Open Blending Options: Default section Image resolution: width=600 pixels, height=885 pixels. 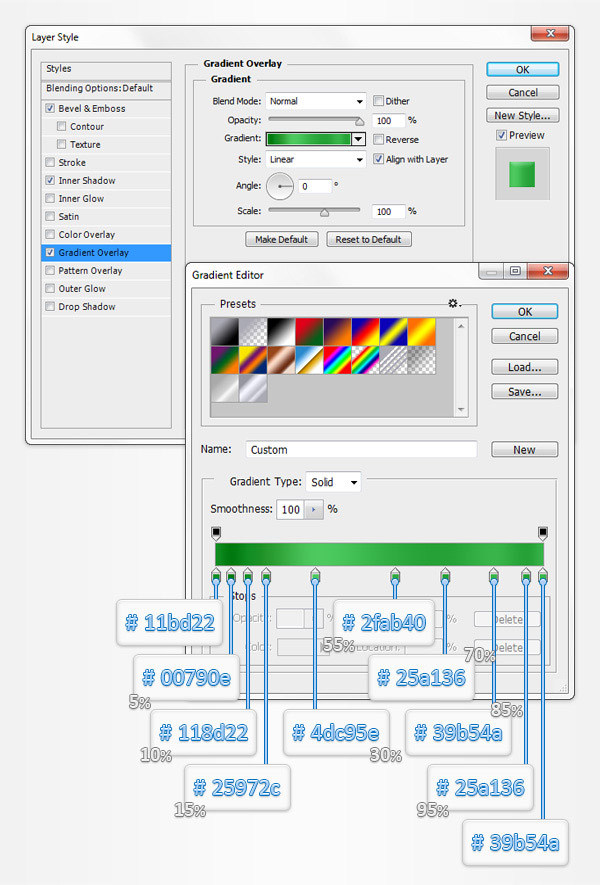99,88
